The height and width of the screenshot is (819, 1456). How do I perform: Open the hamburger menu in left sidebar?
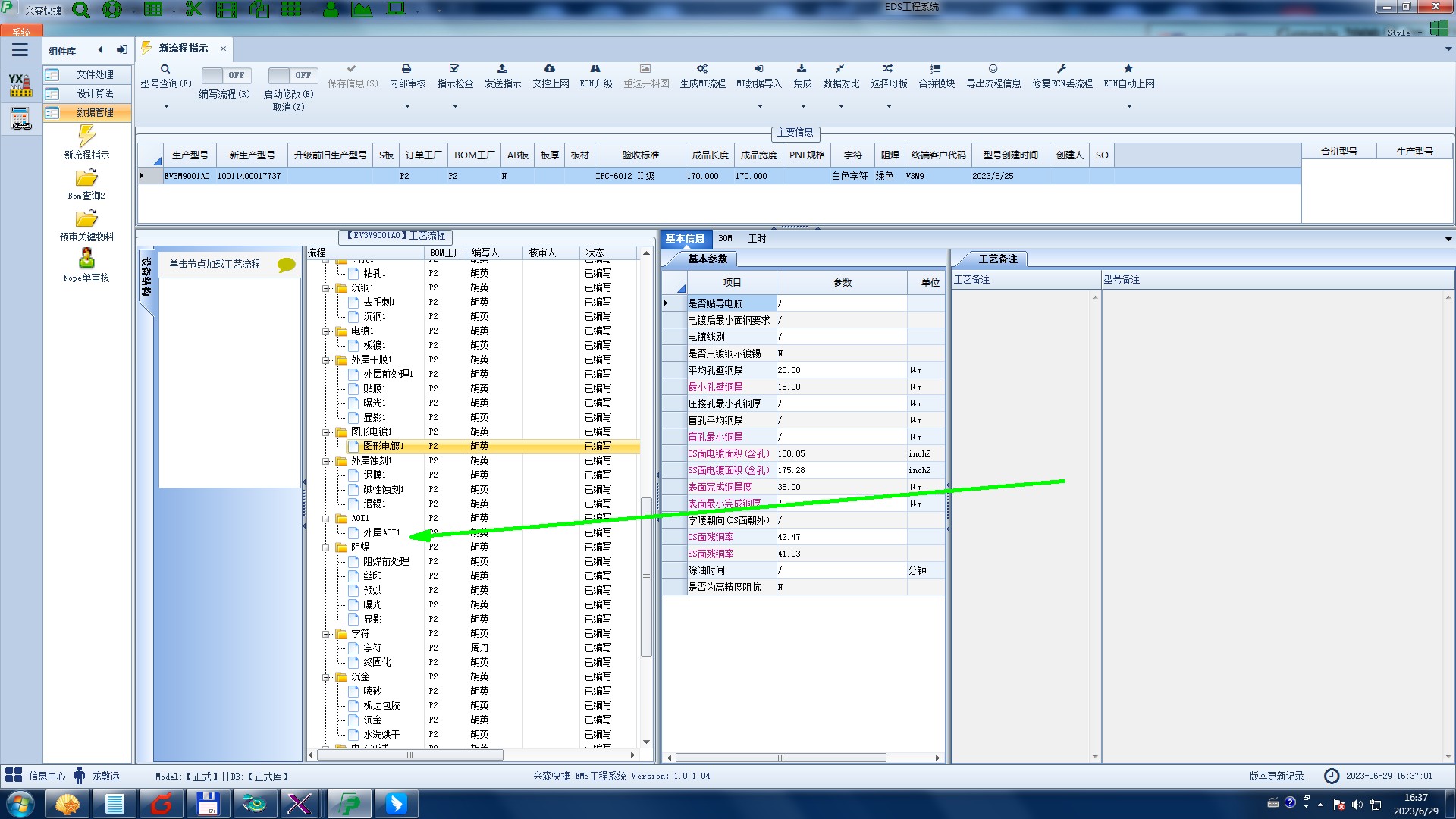click(20, 50)
